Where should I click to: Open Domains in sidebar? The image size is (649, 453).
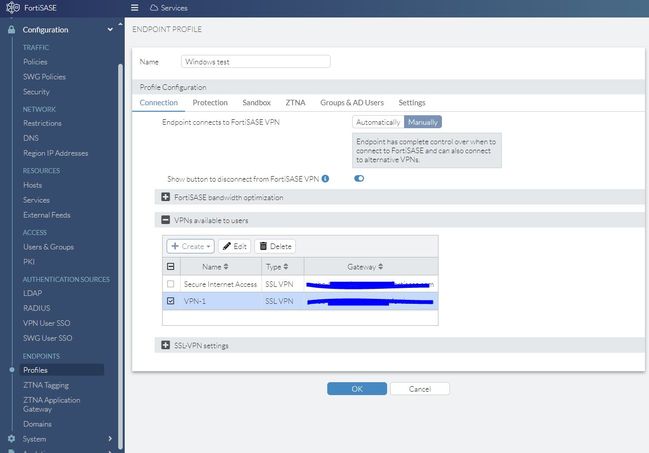[37, 424]
